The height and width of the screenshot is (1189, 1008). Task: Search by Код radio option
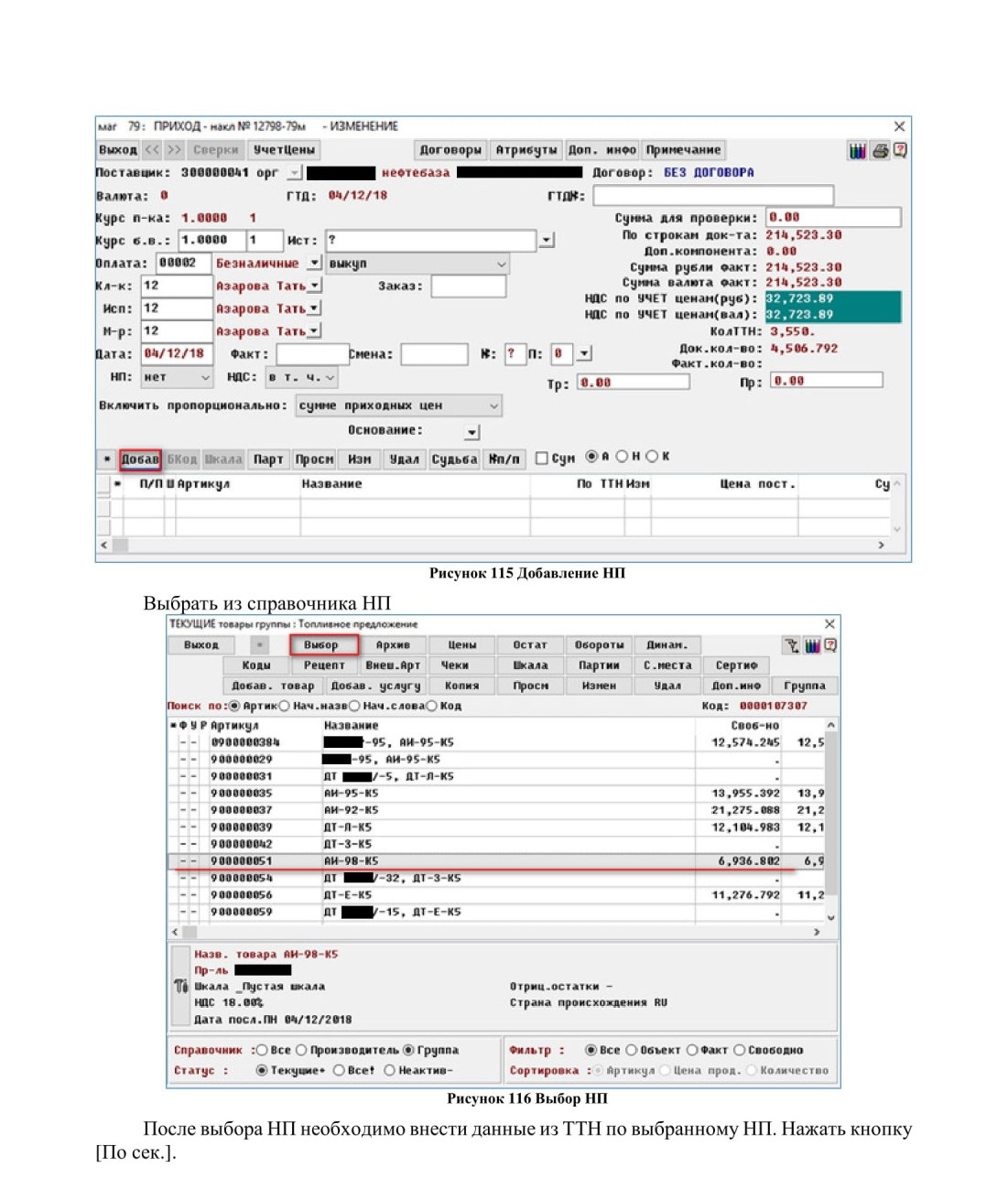coord(431,706)
